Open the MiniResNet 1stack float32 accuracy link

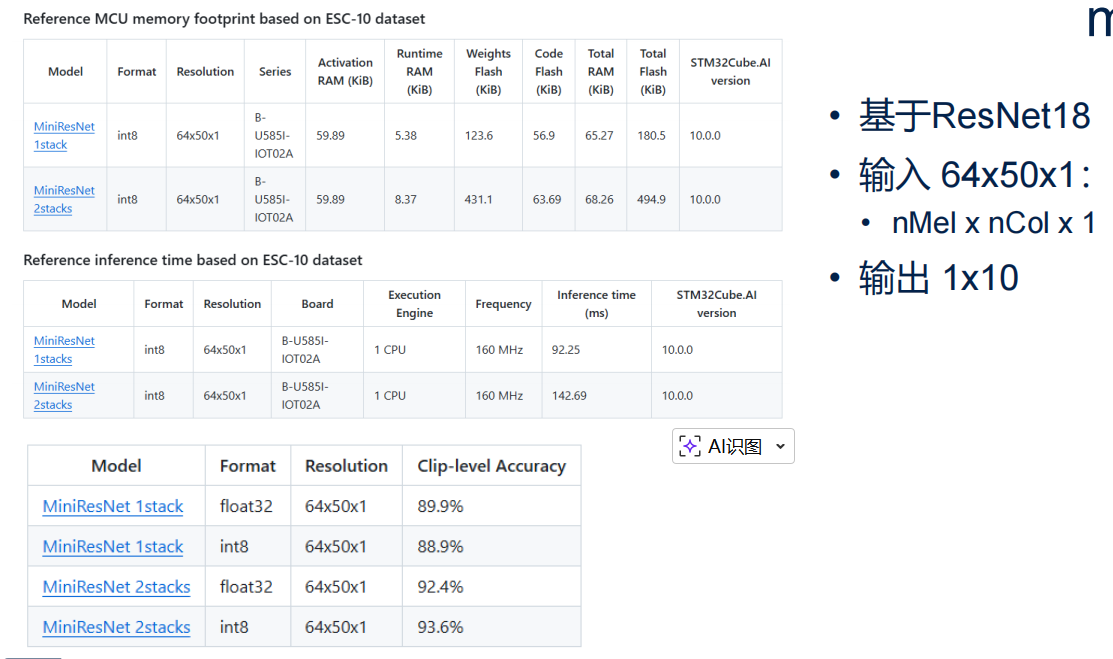coord(113,506)
